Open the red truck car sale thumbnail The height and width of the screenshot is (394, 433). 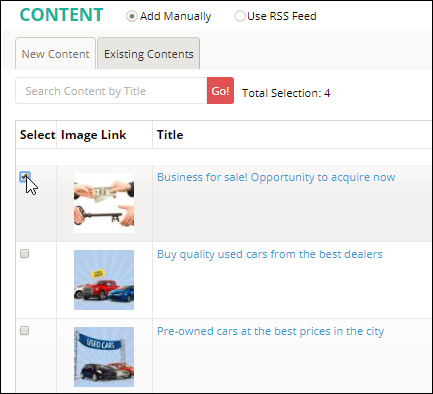pyautogui.click(x=104, y=280)
